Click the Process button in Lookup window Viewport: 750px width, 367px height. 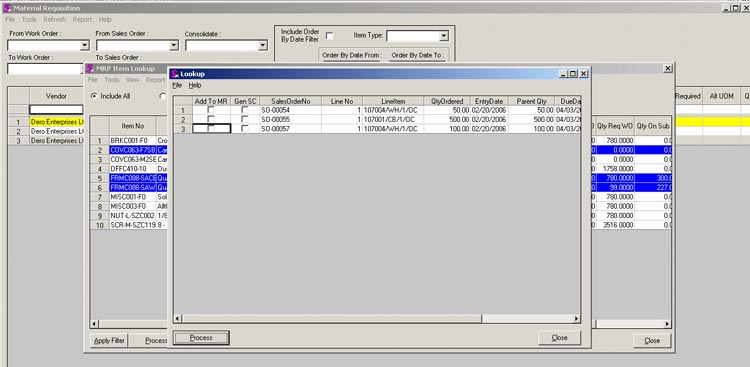pos(201,338)
